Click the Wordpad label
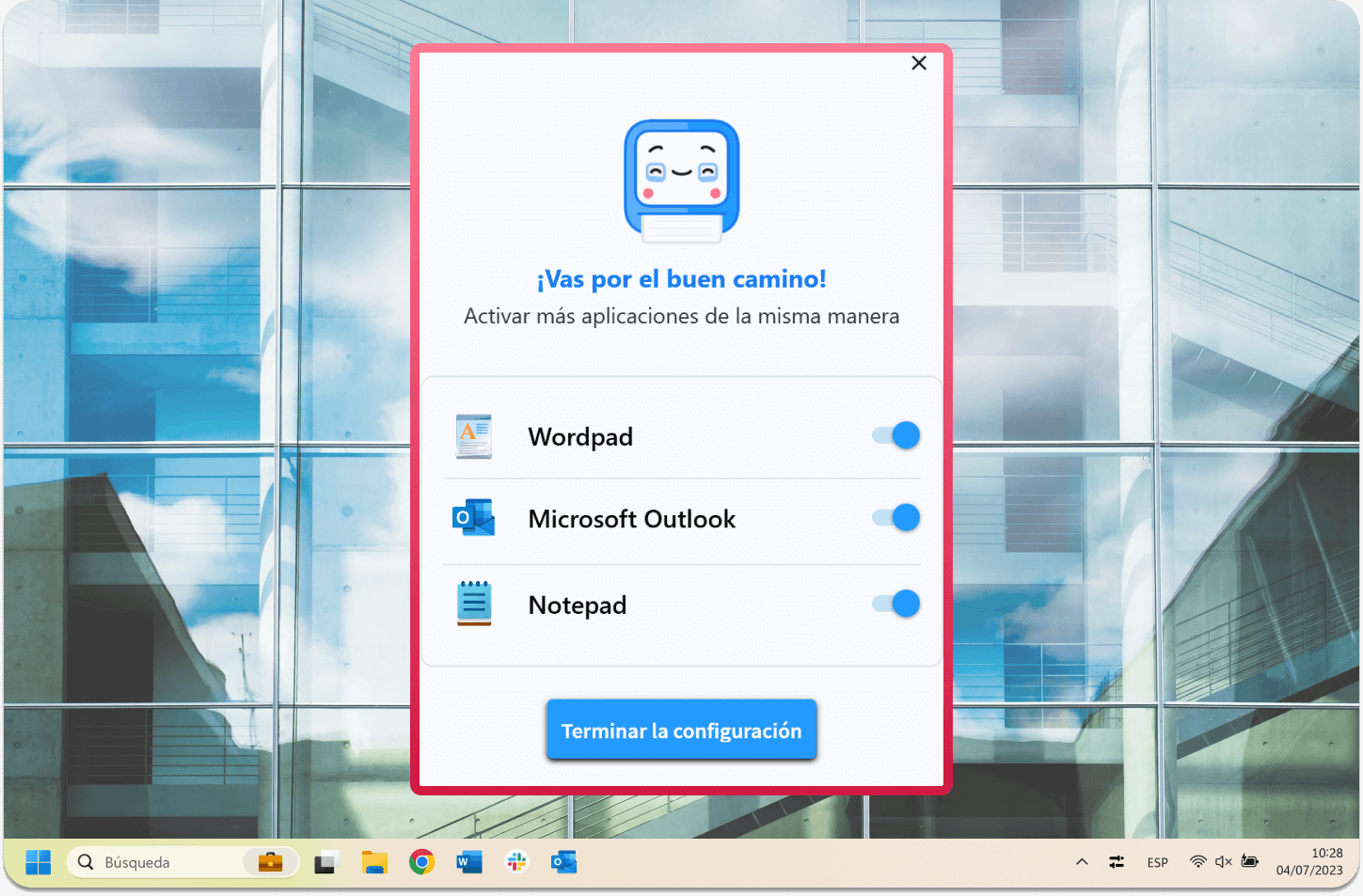 click(580, 436)
